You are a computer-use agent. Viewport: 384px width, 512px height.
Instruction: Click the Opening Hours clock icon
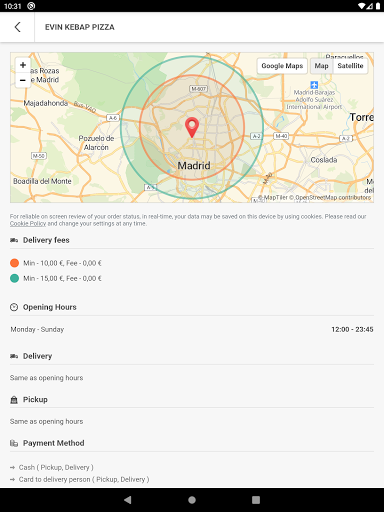point(14,307)
